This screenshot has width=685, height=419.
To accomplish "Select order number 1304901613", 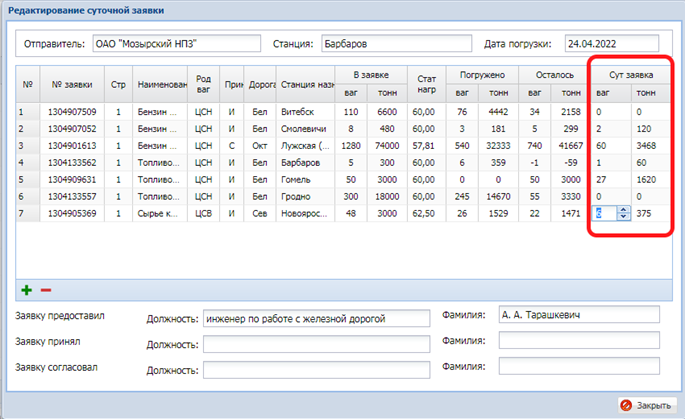I will [72, 145].
